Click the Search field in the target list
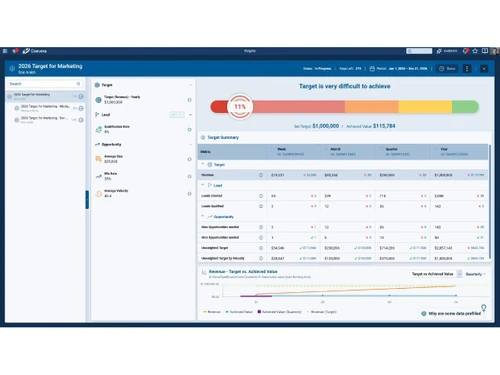This screenshot has width=500, height=375. click(45, 84)
